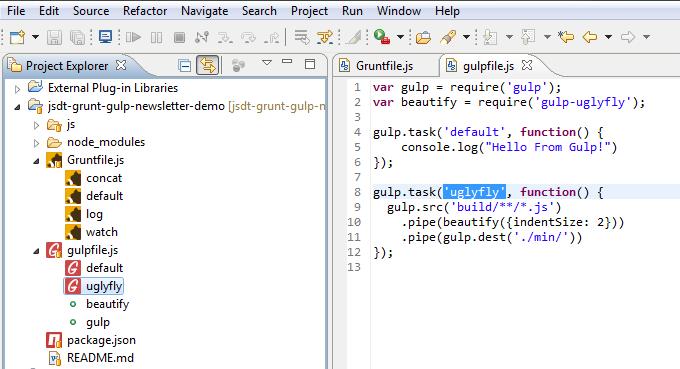Click the Save All toolbar icon

78,37
